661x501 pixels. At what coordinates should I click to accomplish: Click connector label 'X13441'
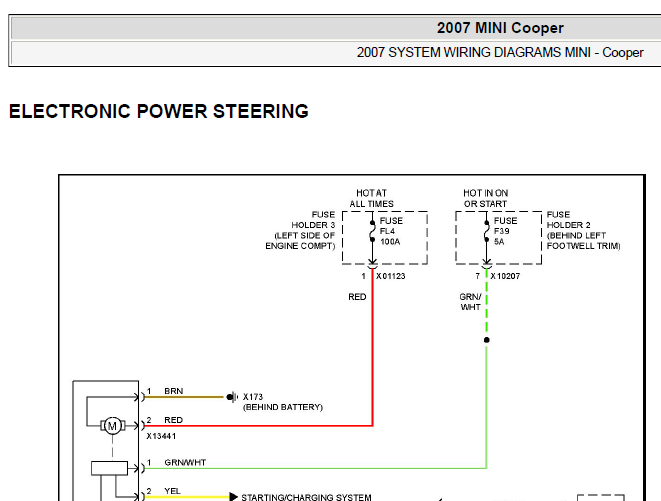pyautogui.click(x=161, y=436)
